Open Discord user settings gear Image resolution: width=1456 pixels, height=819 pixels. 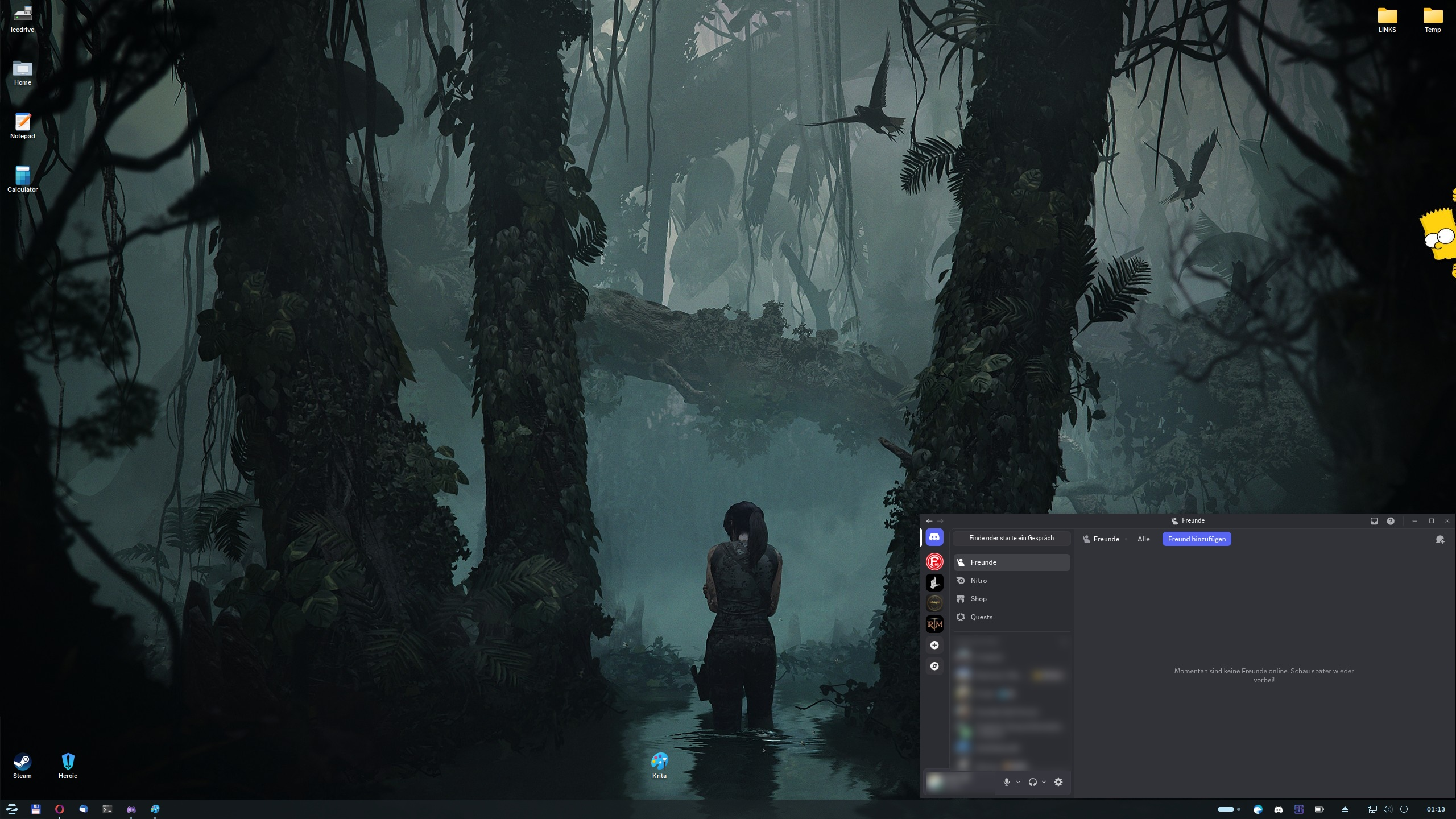point(1058,782)
